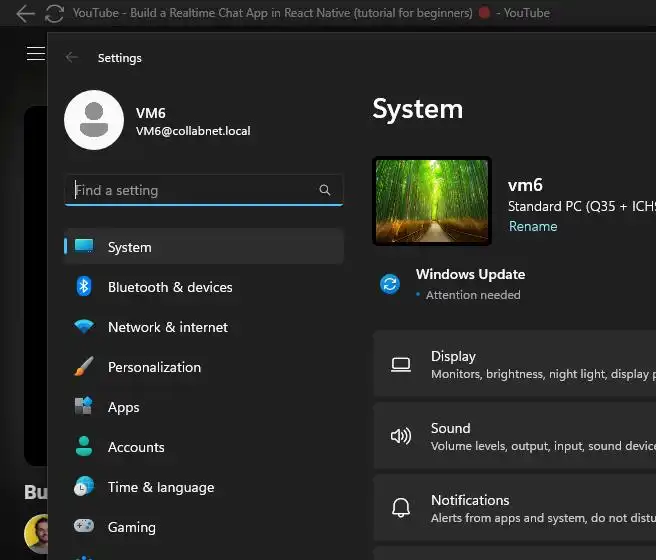The width and height of the screenshot is (656, 560).
Task: Click the Settings back arrow
Action: tap(72, 57)
